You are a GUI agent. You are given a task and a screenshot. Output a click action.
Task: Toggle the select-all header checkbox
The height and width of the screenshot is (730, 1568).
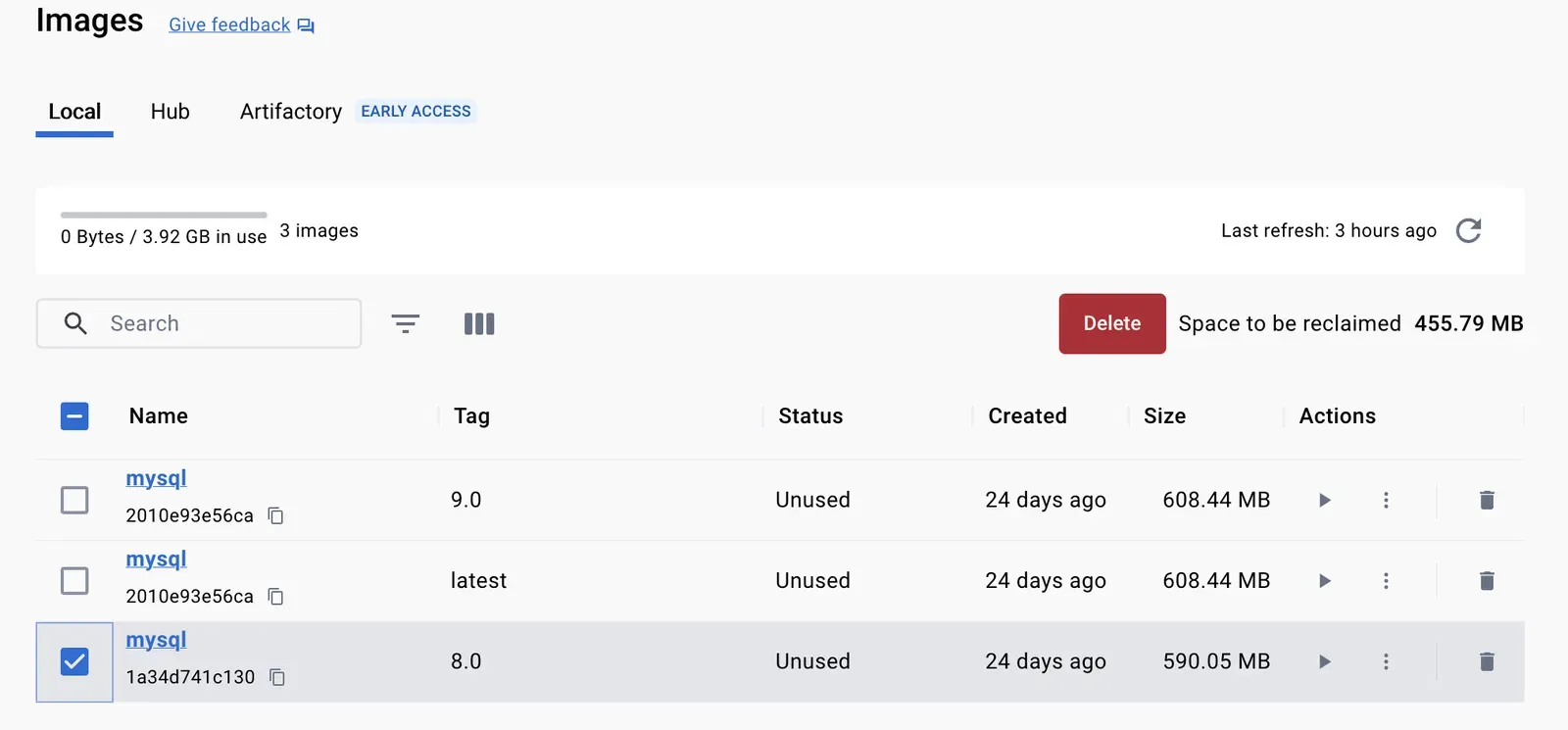point(74,416)
